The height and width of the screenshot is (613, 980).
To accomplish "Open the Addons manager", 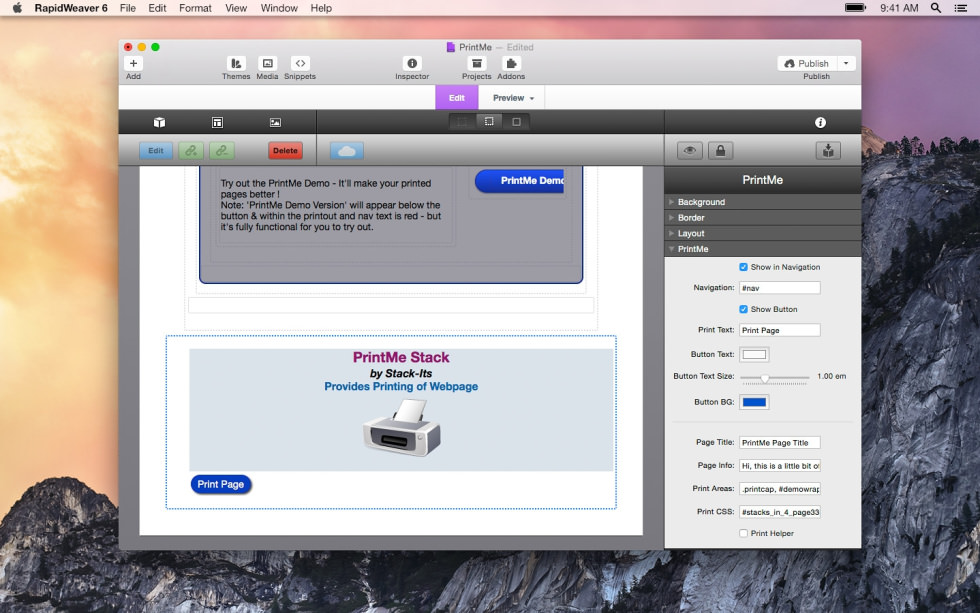I will click(511, 63).
